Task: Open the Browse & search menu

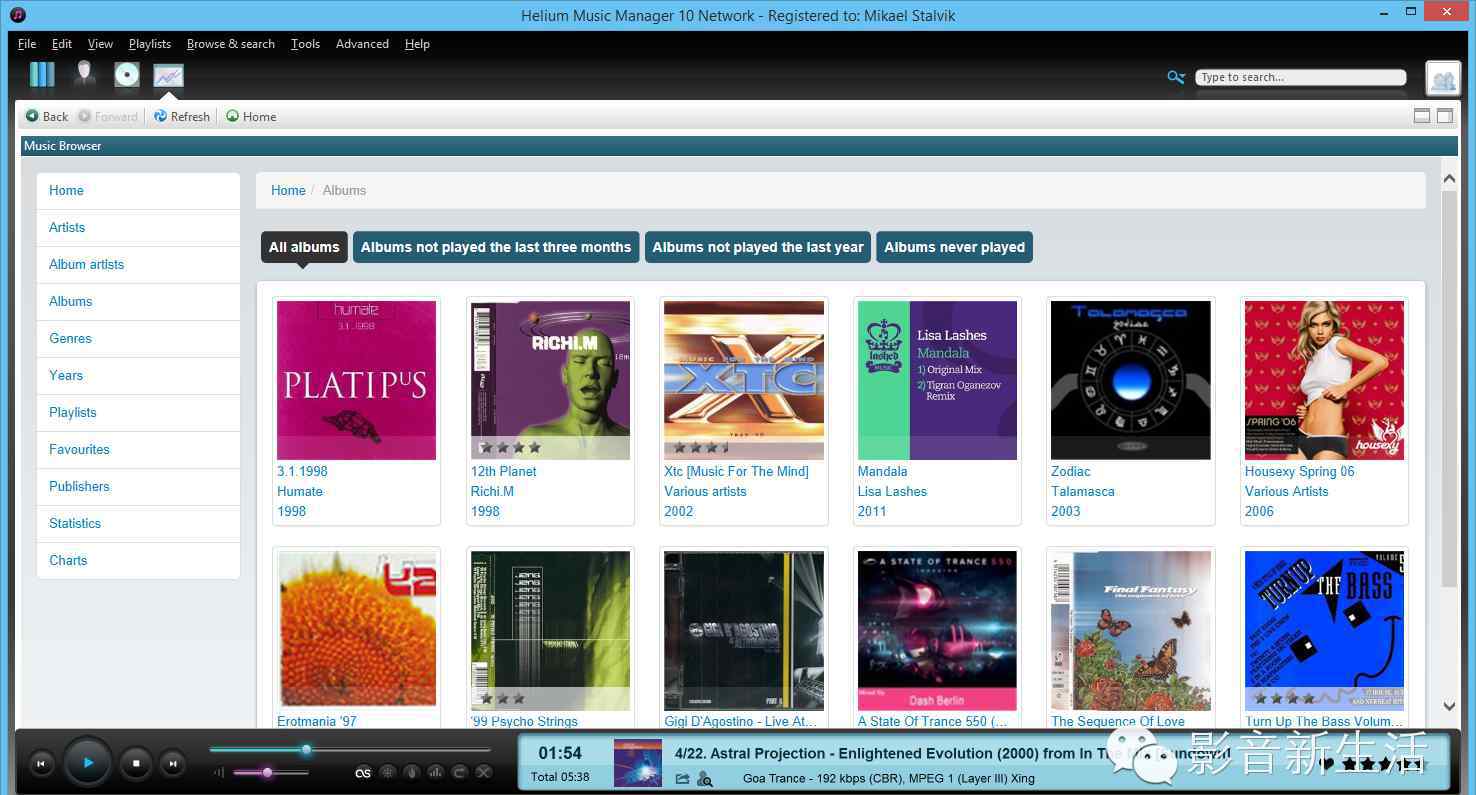Action: click(231, 44)
